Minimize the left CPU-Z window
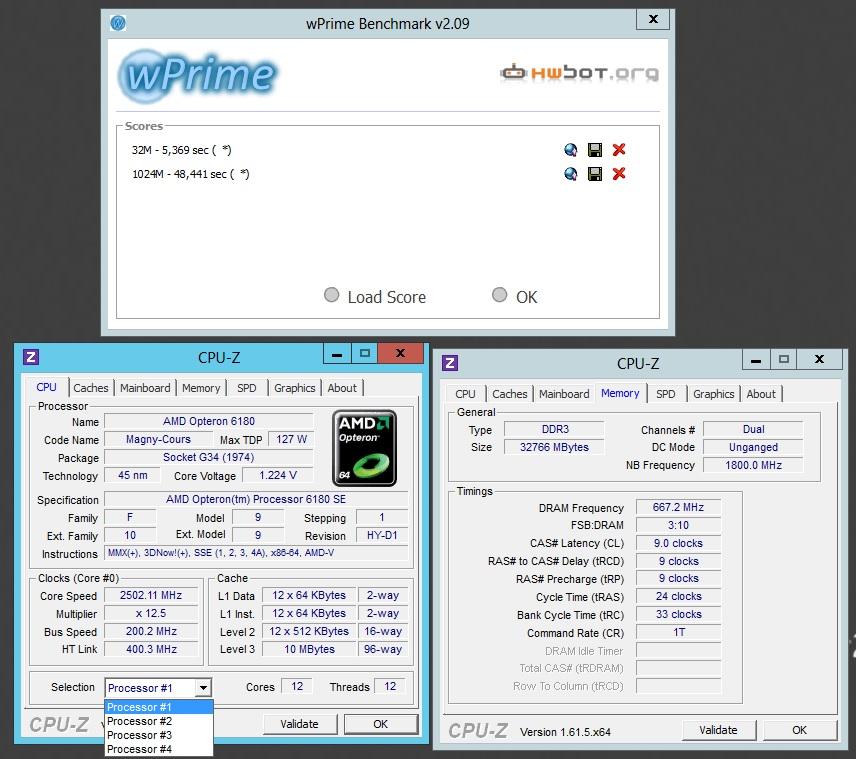856x759 pixels. point(337,354)
